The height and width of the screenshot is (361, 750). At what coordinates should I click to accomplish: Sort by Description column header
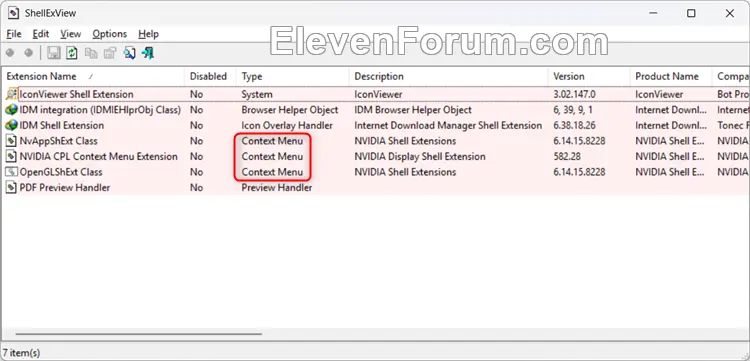(448, 77)
